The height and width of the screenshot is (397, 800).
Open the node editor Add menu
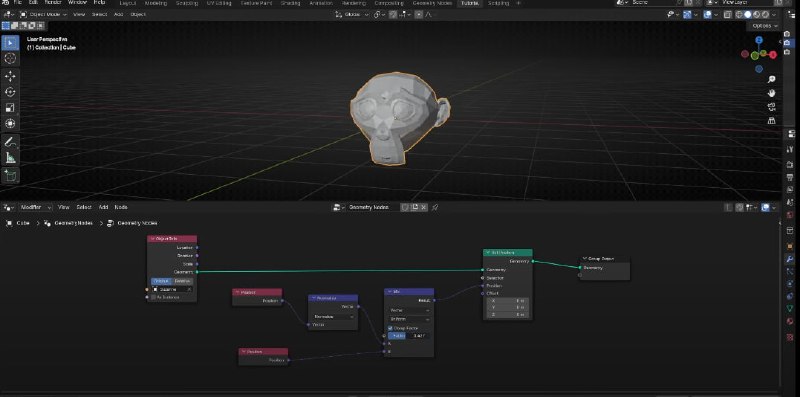click(103, 207)
